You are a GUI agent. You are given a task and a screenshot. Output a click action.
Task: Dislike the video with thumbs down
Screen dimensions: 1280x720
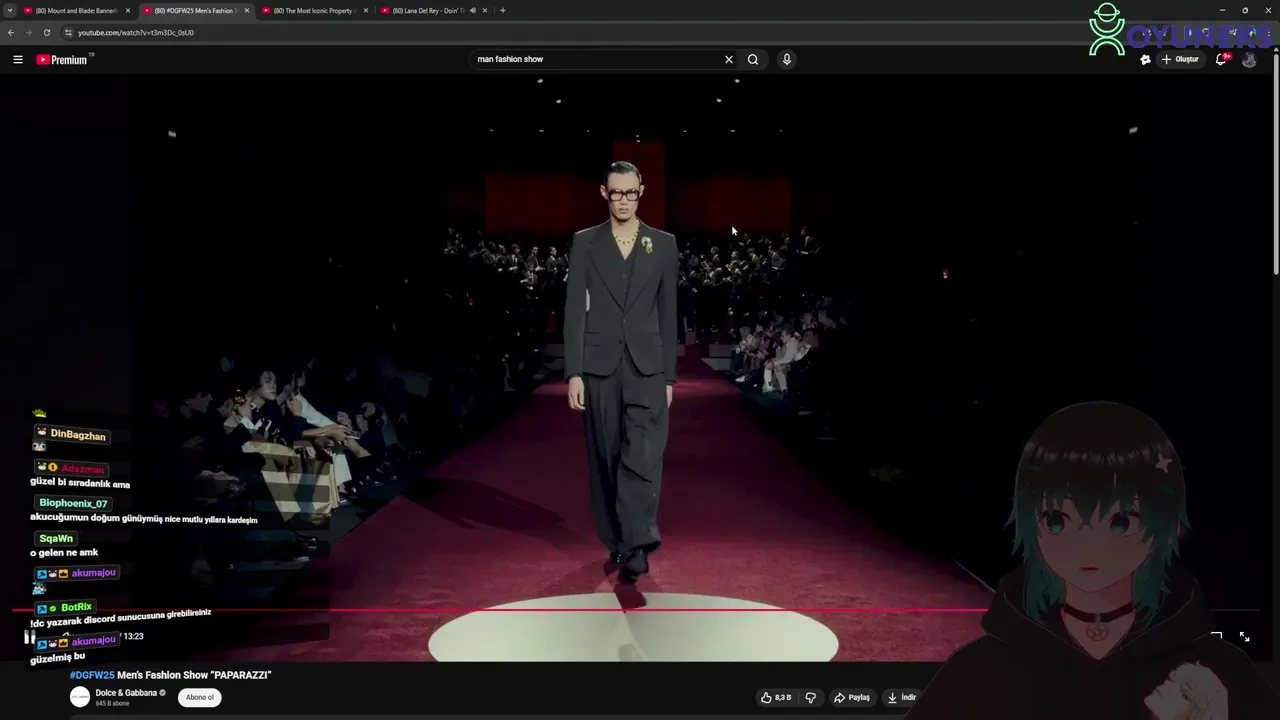click(811, 697)
